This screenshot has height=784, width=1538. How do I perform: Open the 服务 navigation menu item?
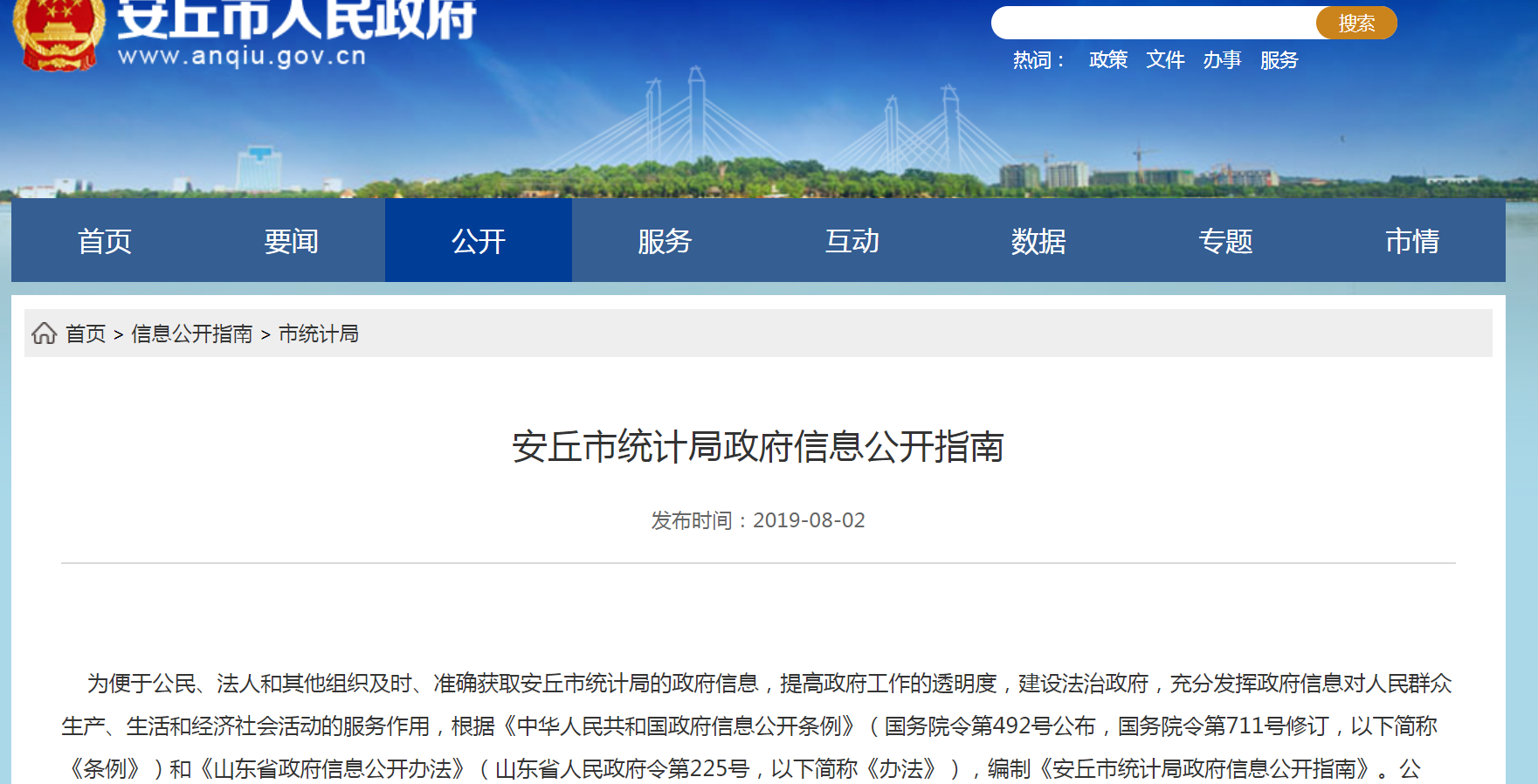pyautogui.click(x=665, y=240)
